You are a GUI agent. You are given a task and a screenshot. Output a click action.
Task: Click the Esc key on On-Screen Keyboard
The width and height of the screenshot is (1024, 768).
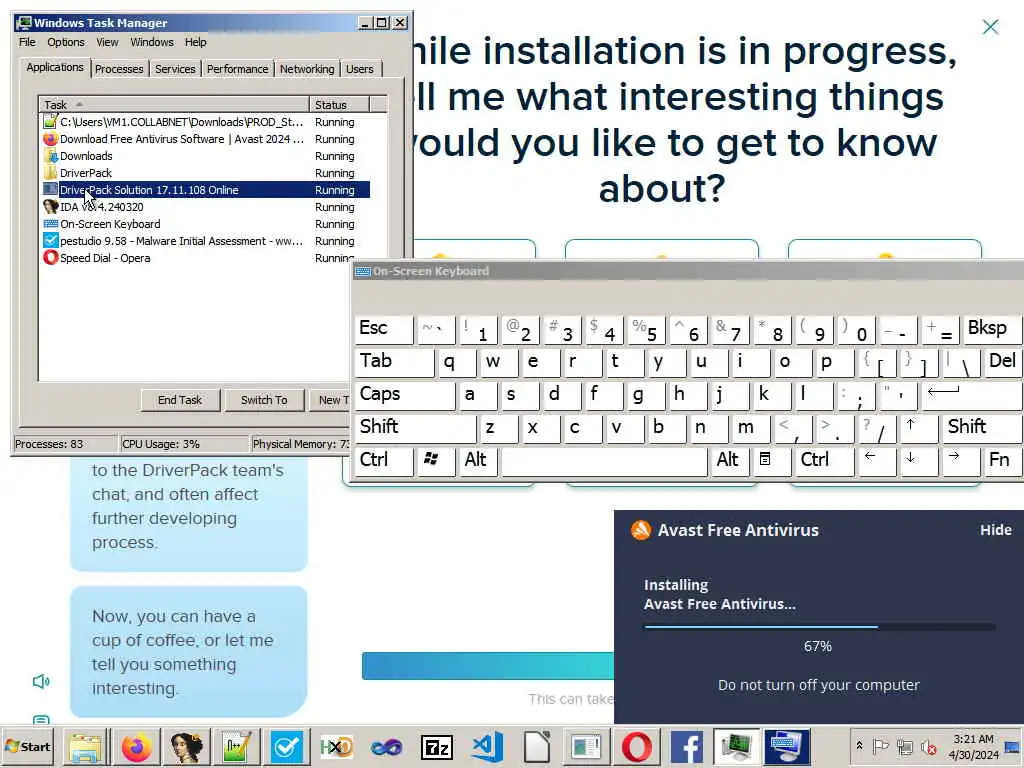384,329
